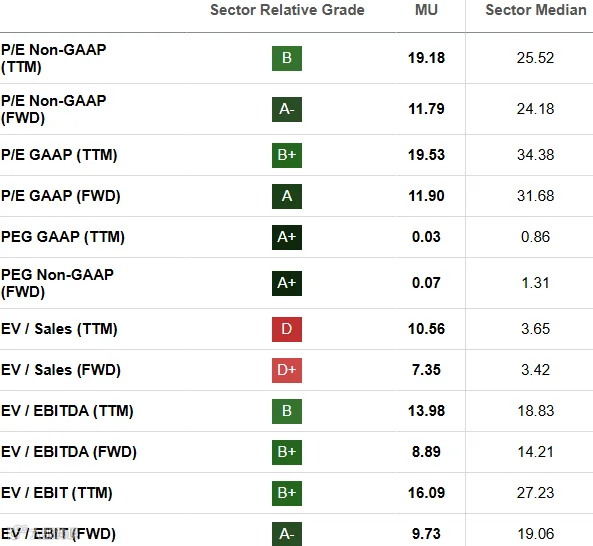Click the red D grade badge for EV / Sales (TTM)
593x546 pixels.
coord(287,329)
